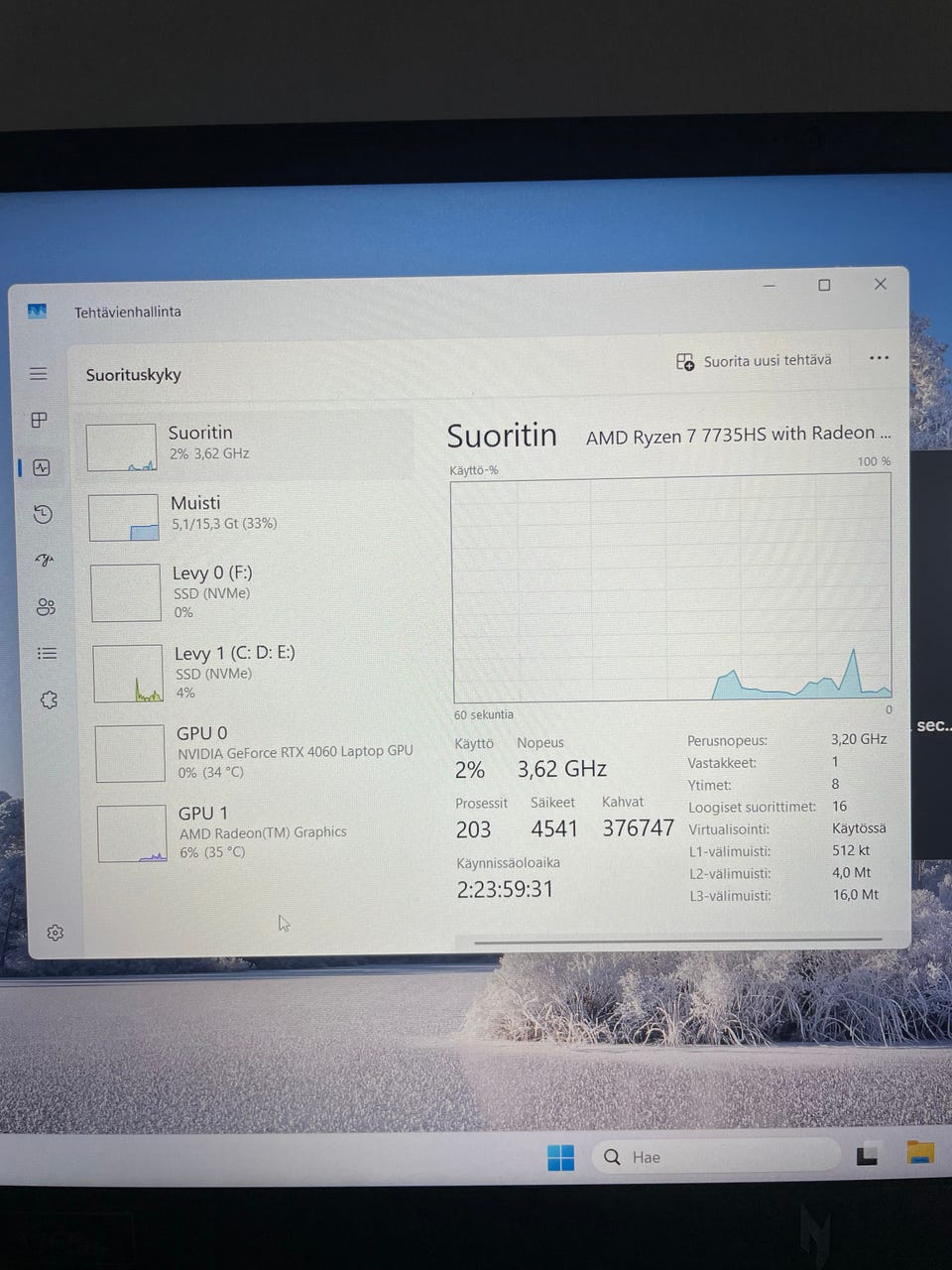Viewport: 952px width, 1270px height.
Task: Click the 2% usage value
Action: (x=470, y=770)
